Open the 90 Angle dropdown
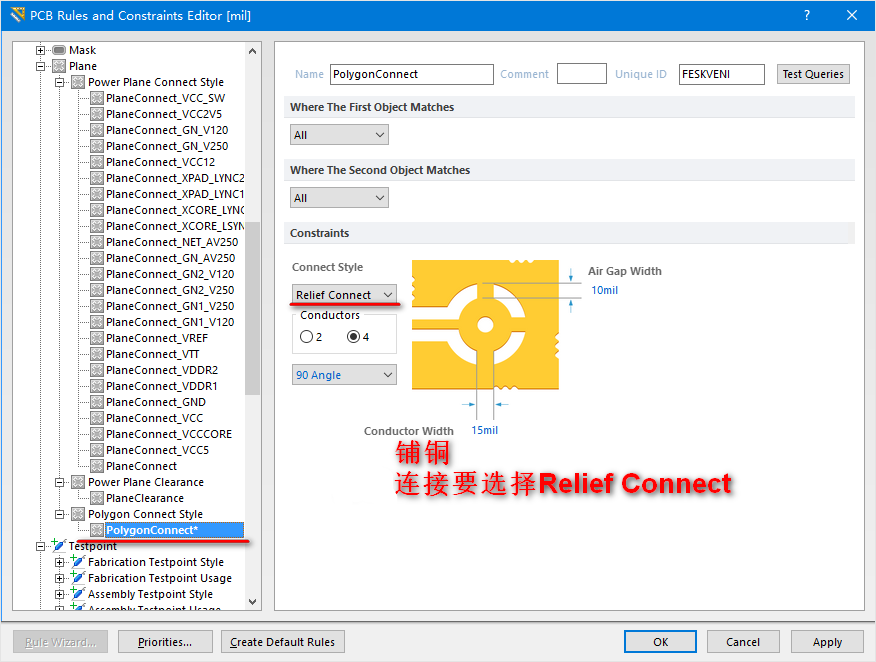Screen dimensions: 876x662 (344, 375)
